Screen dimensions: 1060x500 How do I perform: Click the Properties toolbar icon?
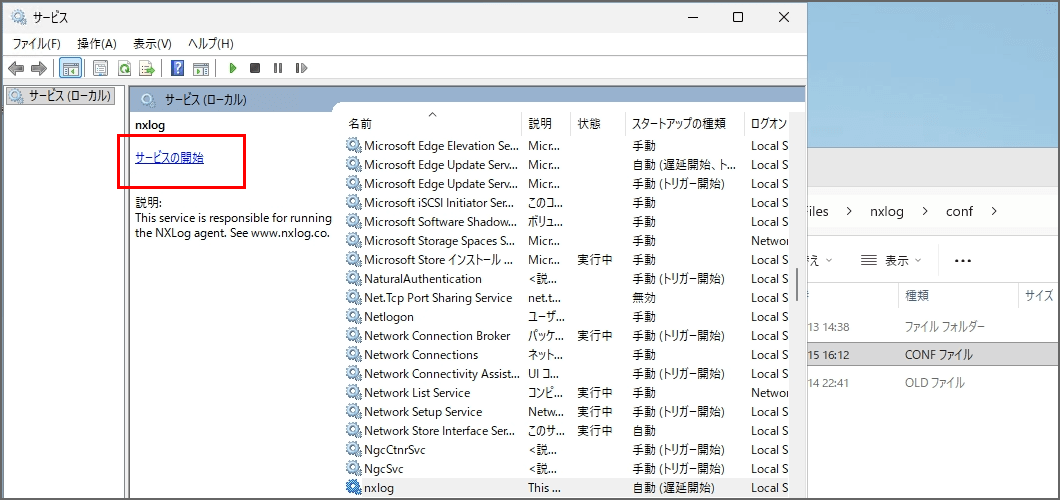(x=100, y=68)
